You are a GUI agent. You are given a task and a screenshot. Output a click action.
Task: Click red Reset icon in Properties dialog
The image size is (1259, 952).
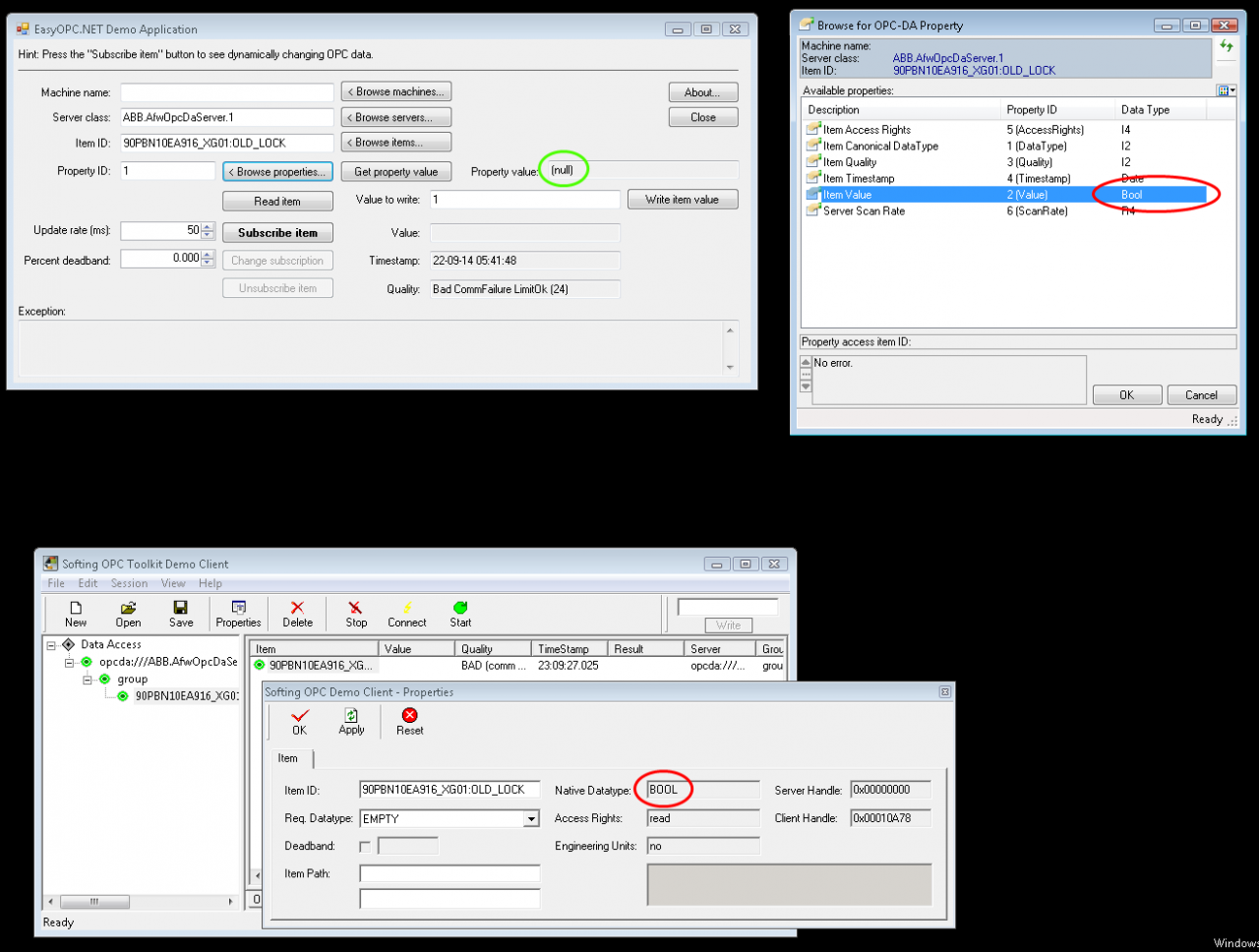[x=410, y=715]
